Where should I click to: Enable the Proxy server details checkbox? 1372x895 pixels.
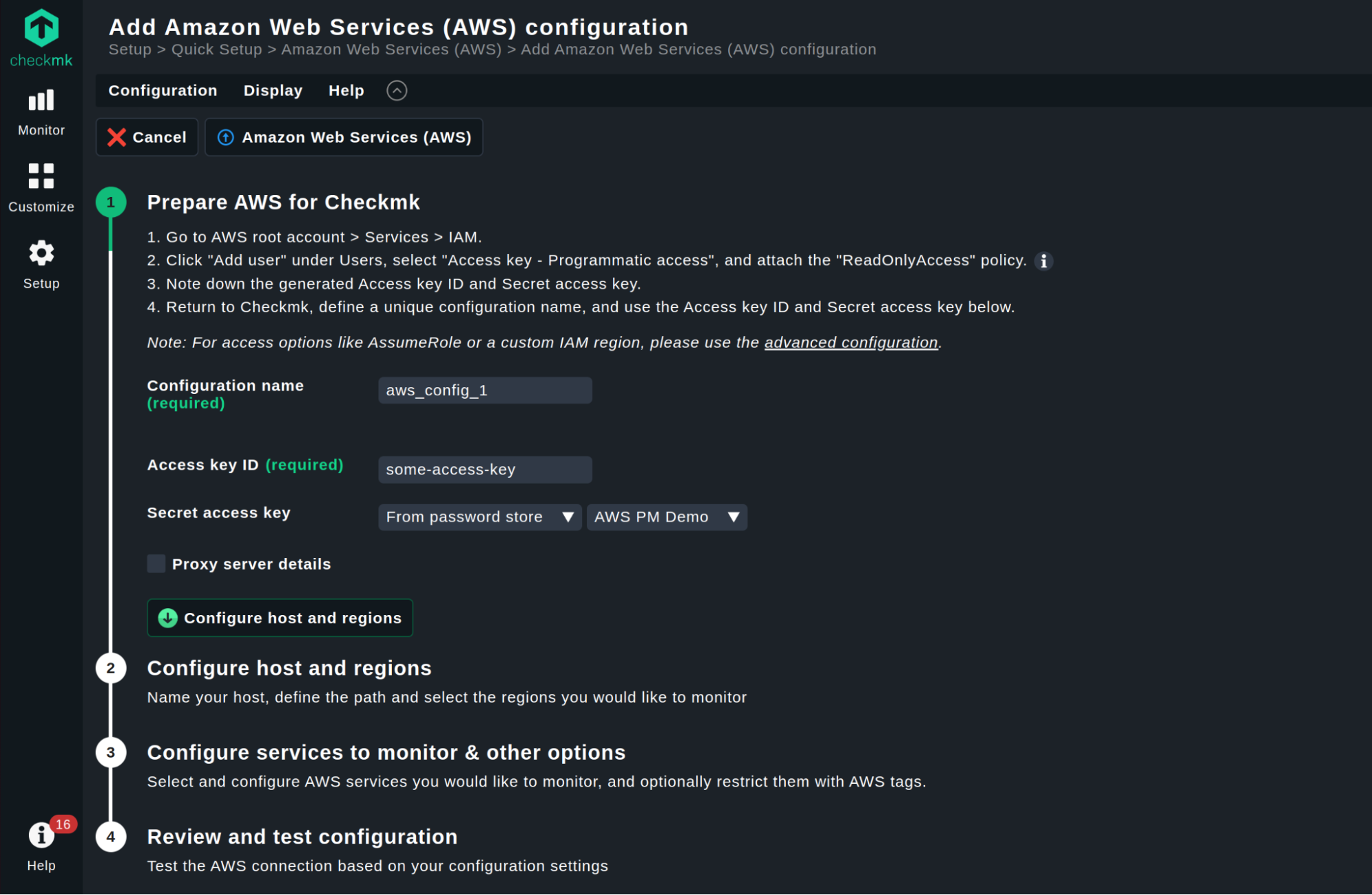coord(156,564)
